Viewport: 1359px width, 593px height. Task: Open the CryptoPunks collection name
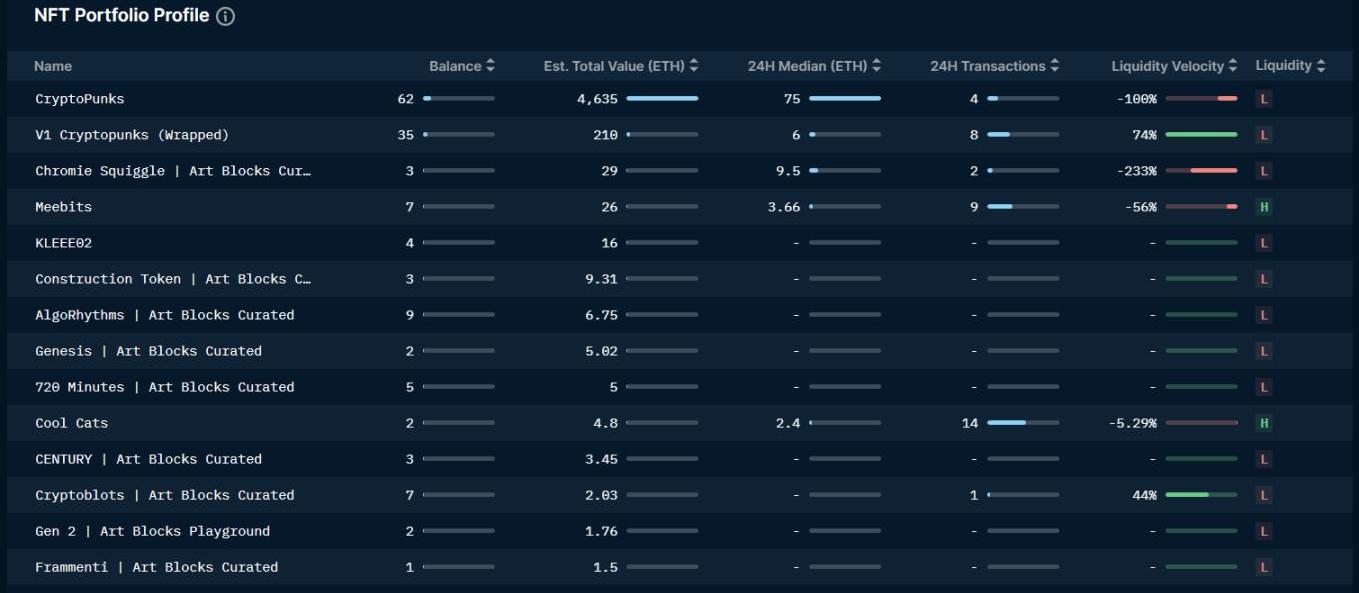tap(80, 99)
